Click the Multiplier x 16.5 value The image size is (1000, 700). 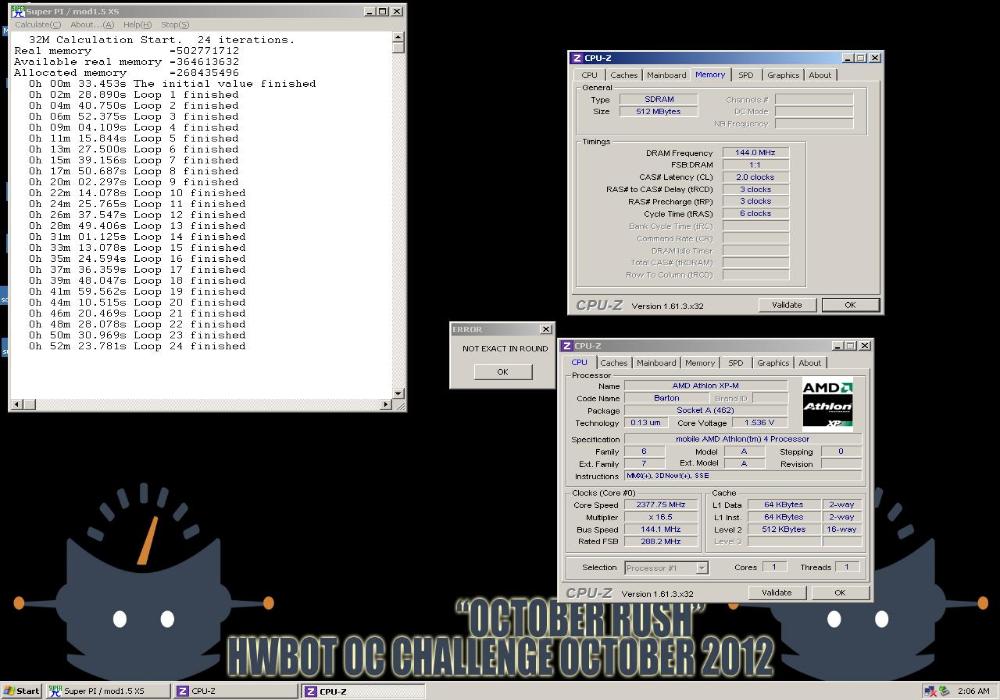(x=661, y=517)
